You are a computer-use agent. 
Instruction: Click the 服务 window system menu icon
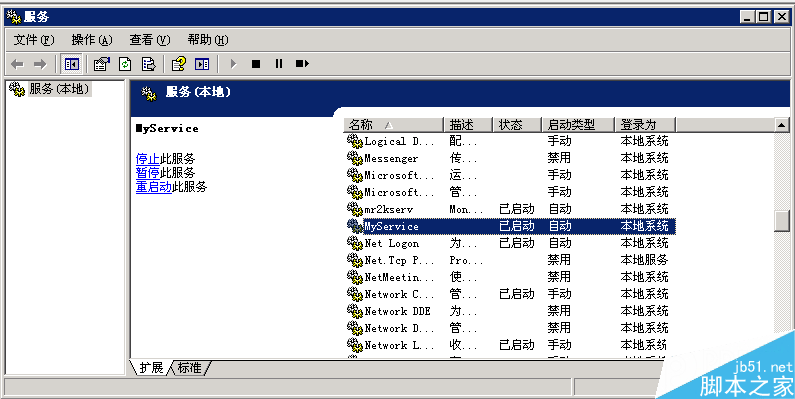click(13, 17)
